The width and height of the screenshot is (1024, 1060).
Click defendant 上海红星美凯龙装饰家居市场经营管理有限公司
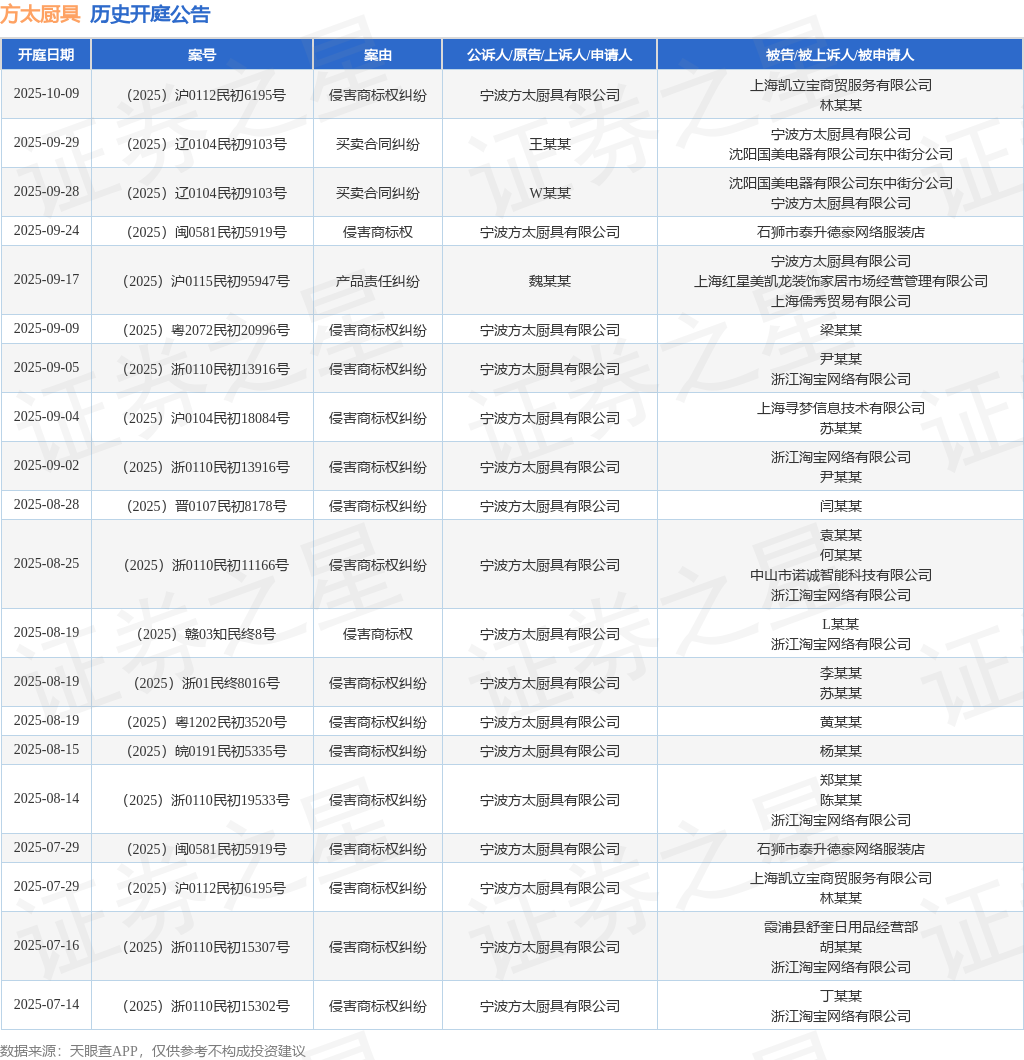pos(840,281)
